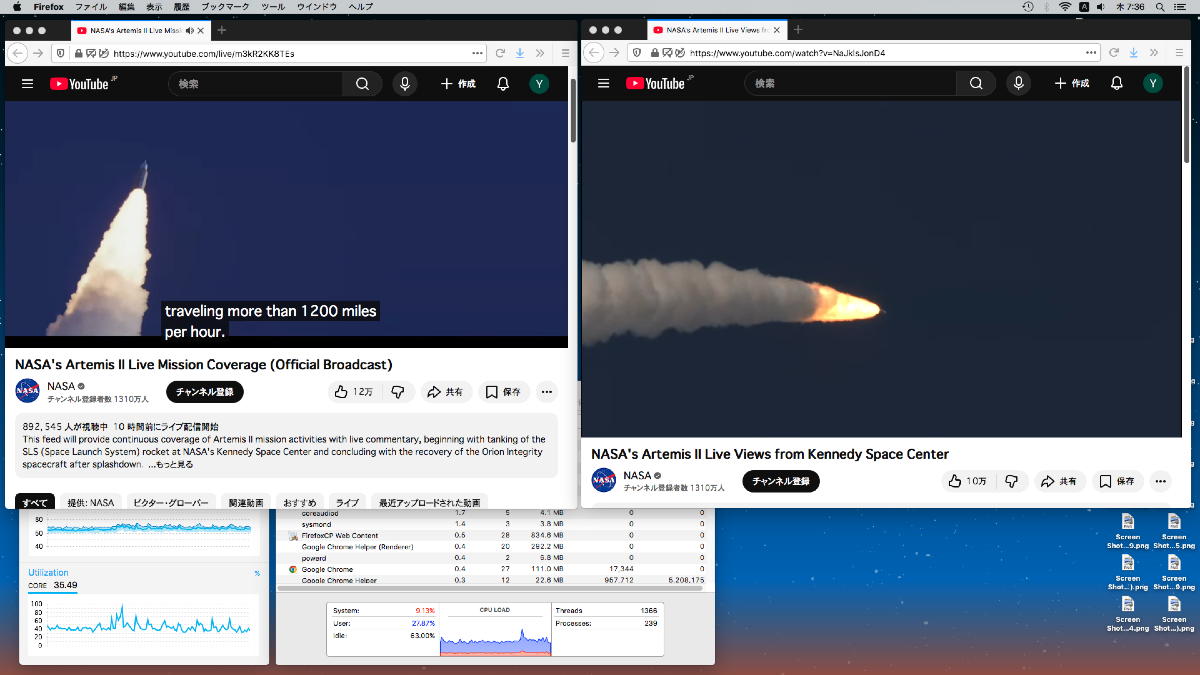1200x675 pixels.
Task: Open NASA channel avatar under Mission Coverage
Action: tap(28, 391)
